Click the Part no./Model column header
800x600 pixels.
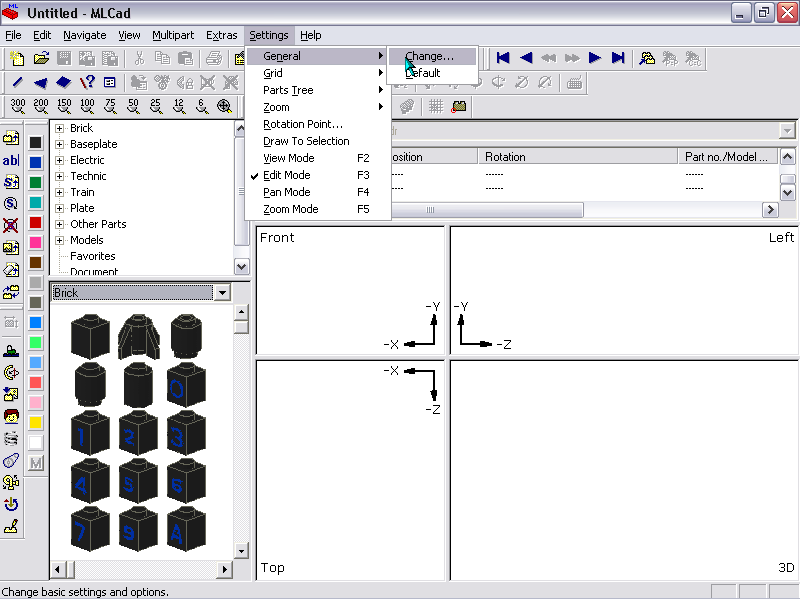coord(728,157)
